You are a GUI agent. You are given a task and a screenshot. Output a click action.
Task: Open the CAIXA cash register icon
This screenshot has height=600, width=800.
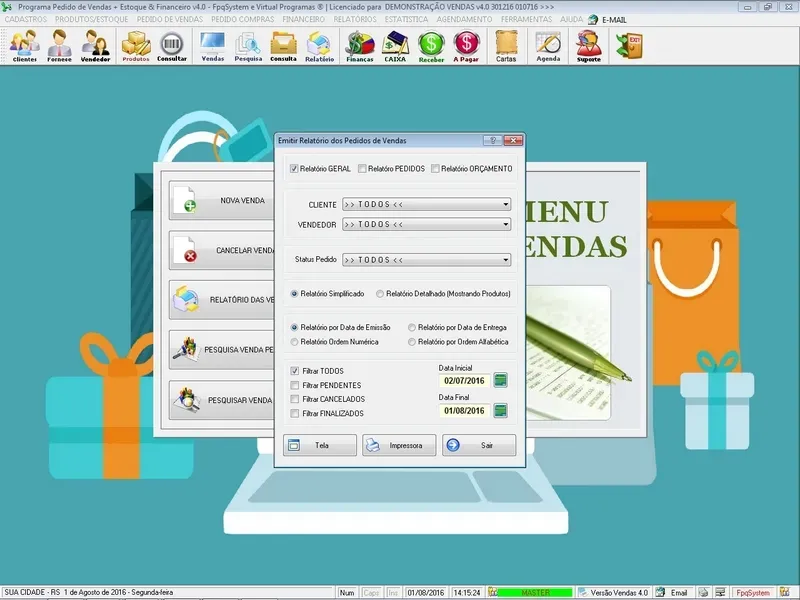coord(395,46)
